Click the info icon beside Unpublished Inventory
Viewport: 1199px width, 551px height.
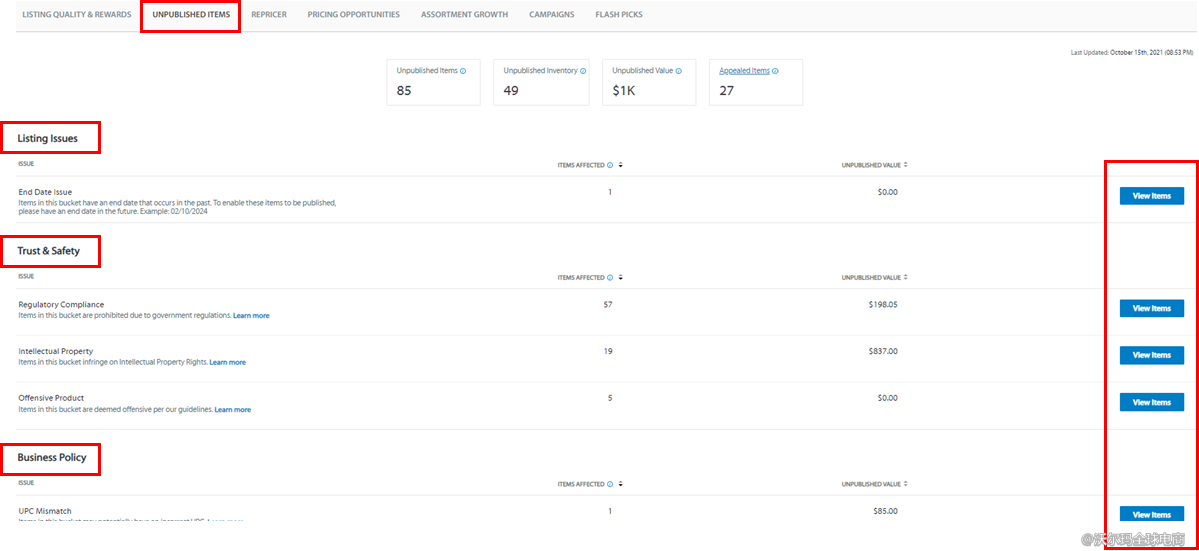click(583, 71)
